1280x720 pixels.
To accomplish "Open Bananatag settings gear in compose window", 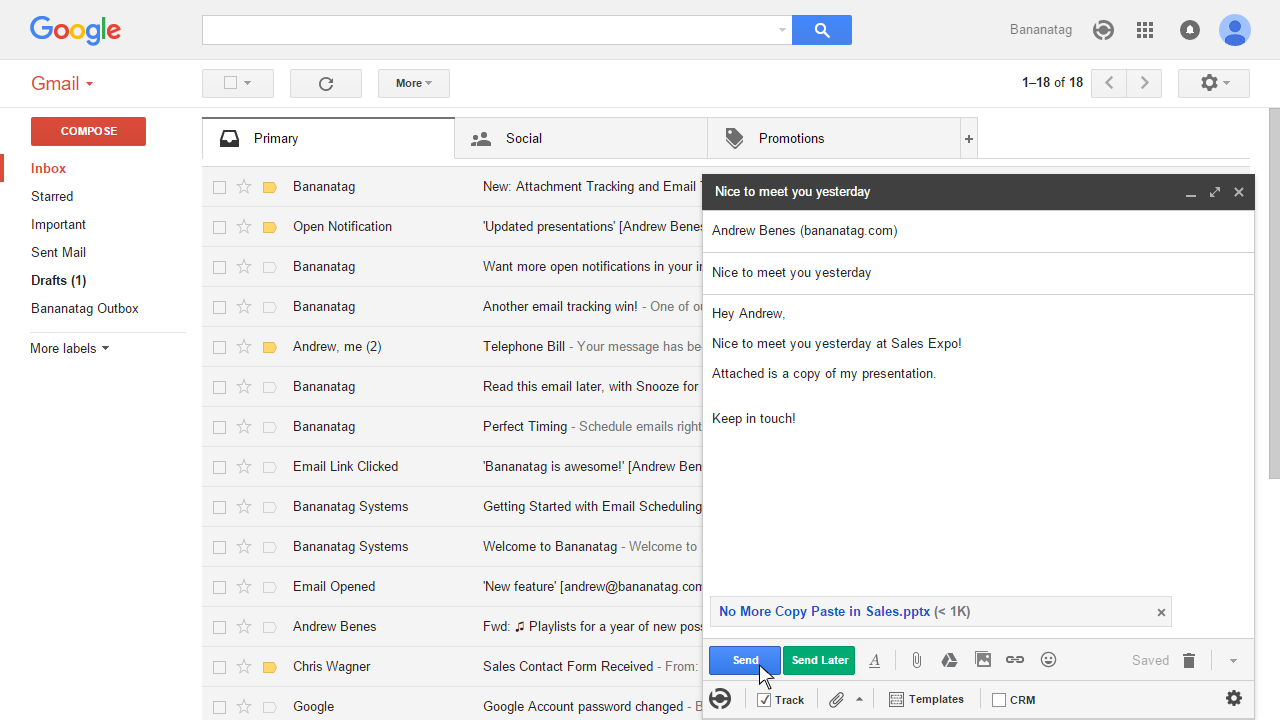I will pyautogui.click(x=1234, y=698).
